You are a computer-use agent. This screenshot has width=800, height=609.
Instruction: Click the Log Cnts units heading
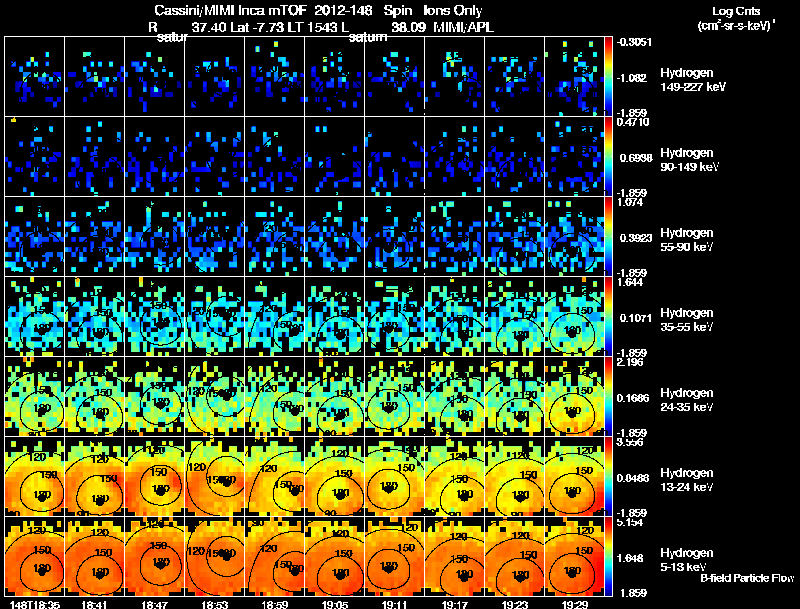736,18
